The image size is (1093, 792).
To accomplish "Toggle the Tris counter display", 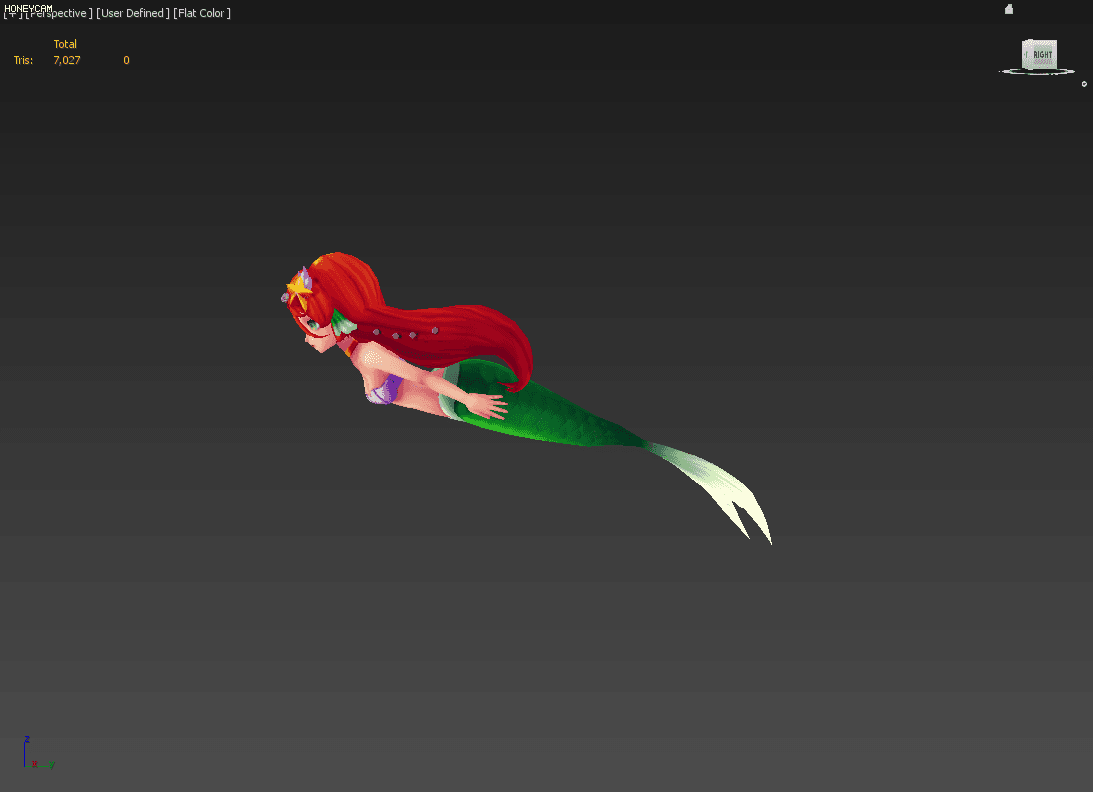I will (x=22, y=60).
